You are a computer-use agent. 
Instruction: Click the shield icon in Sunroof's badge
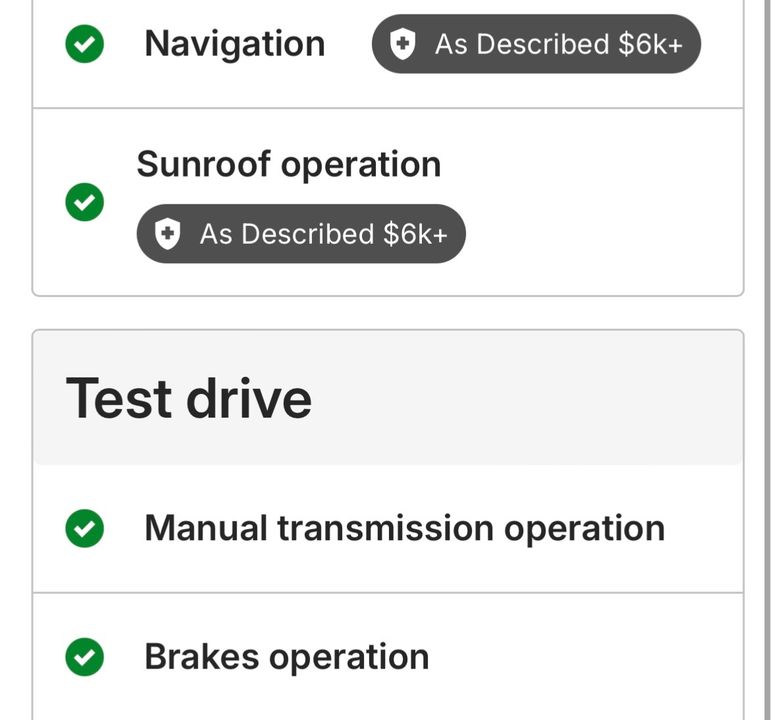[167, 234]
